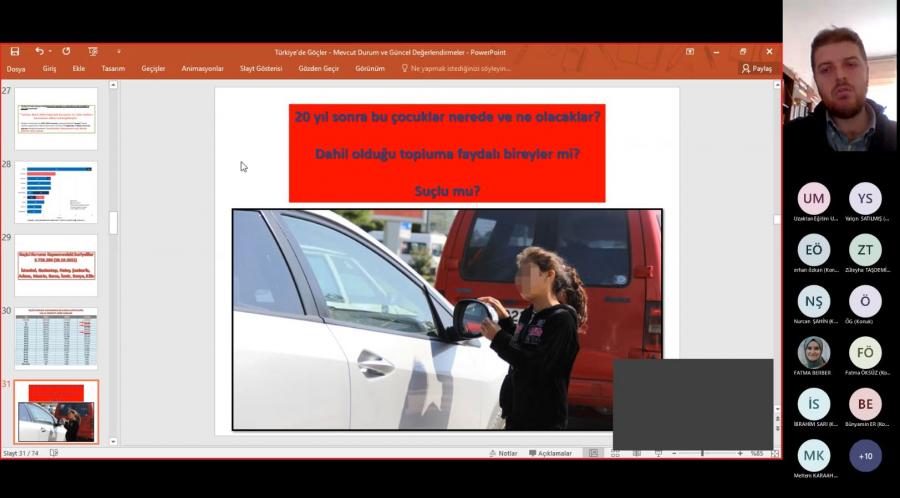The image size is (900, 498).
Task: Select slide 28 thumbnail with bar chart
Action: pyautogui.click(x=56, y=191)
